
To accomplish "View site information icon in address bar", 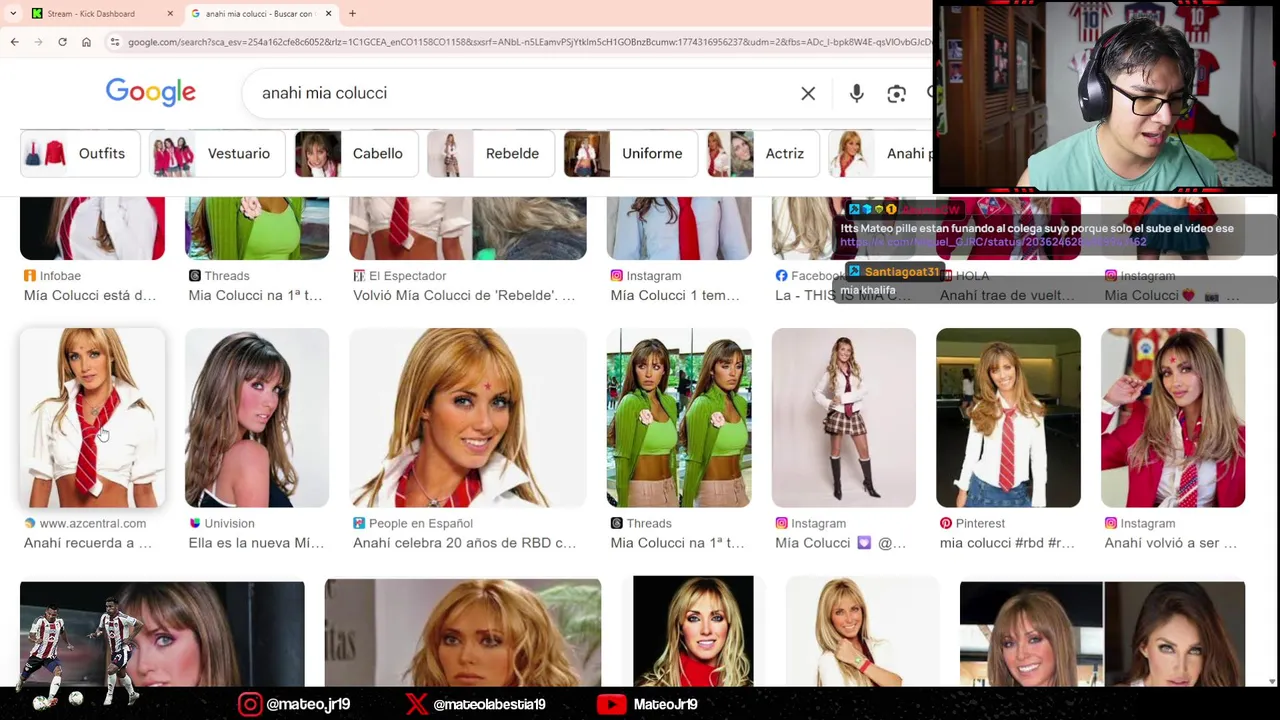I will click(115, 42).
